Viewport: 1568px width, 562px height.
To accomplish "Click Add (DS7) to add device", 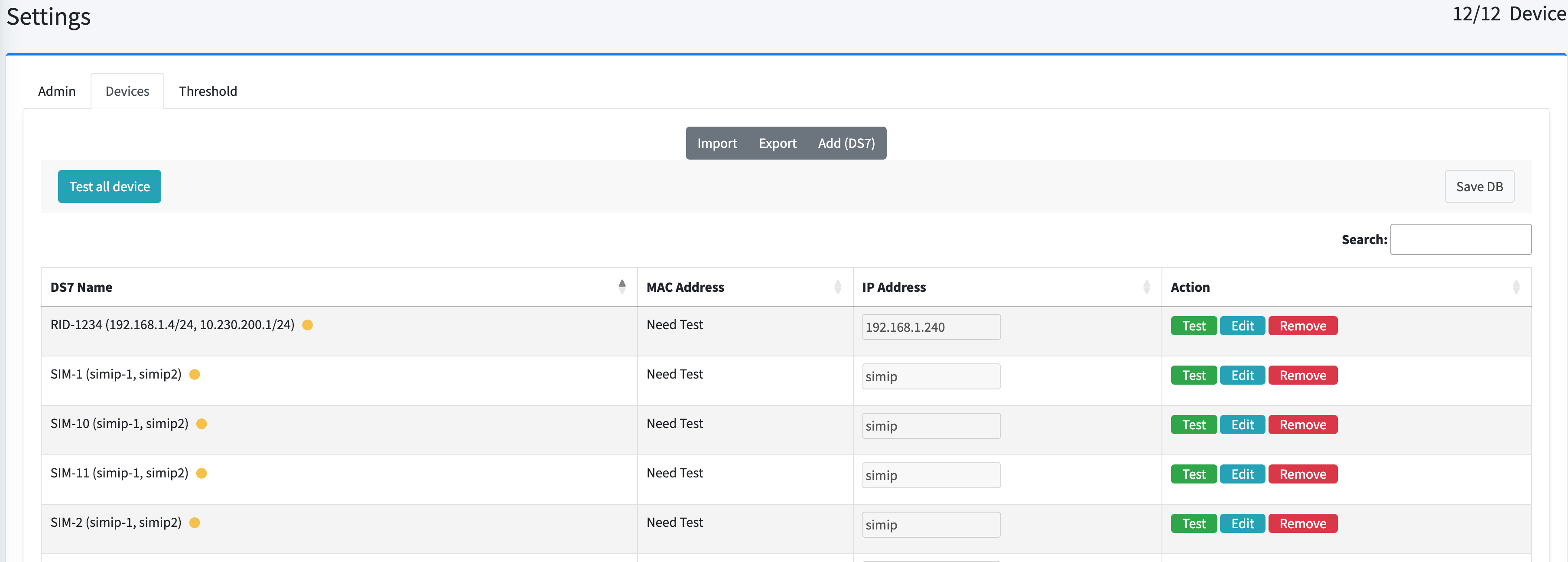I will (x=846, y=143).
